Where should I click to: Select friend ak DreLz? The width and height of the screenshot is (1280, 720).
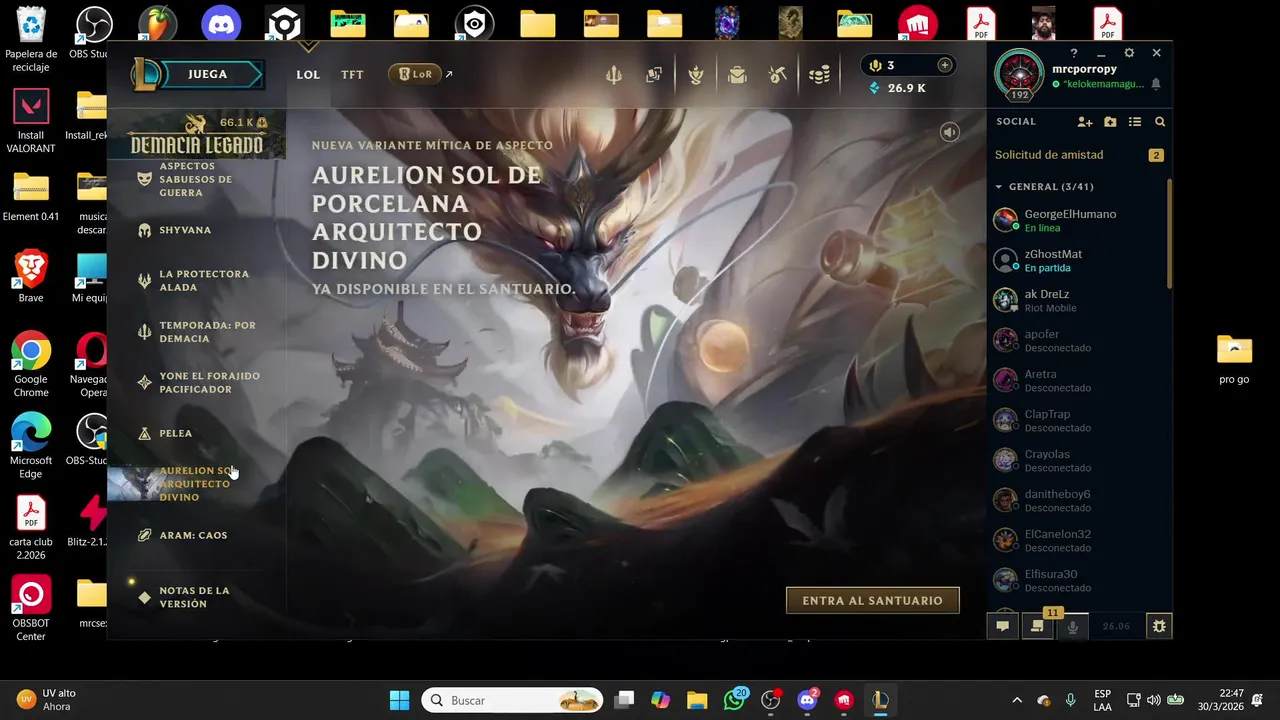click(x=1078, y=300)
